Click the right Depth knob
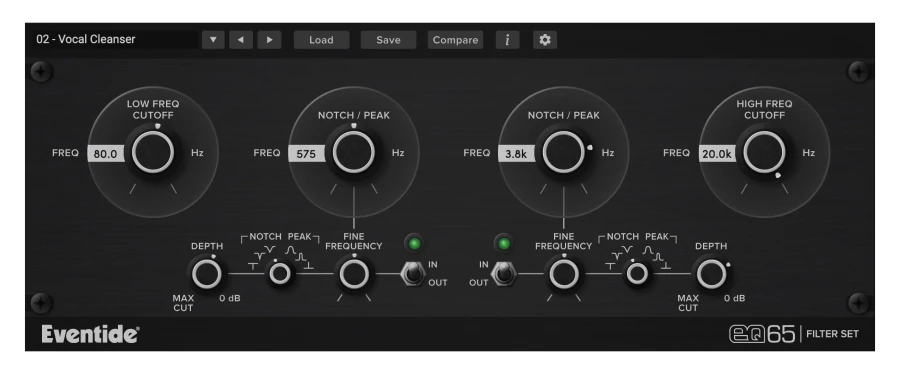 click(x=711, y=274)
